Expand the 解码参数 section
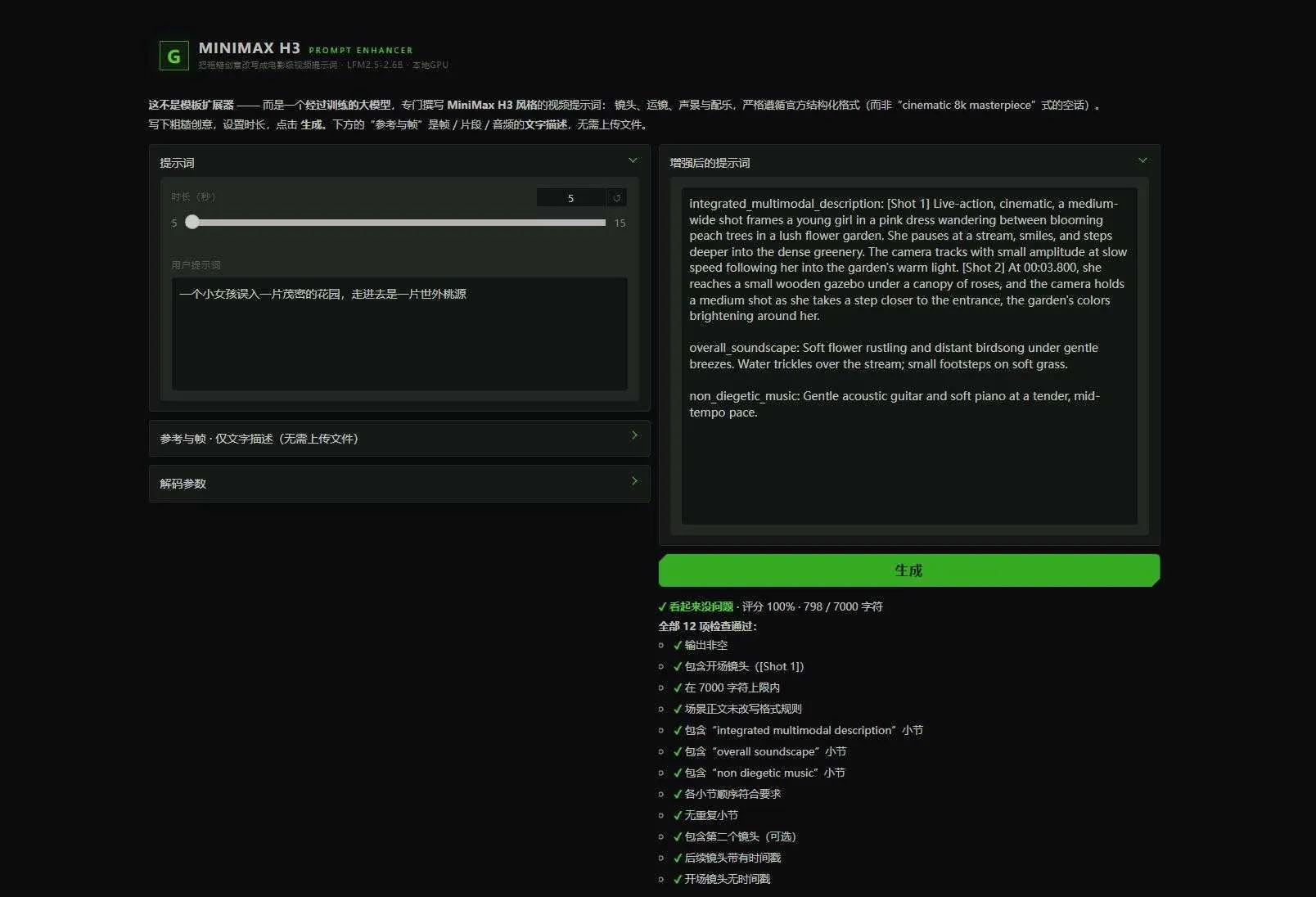 point(399,483)
